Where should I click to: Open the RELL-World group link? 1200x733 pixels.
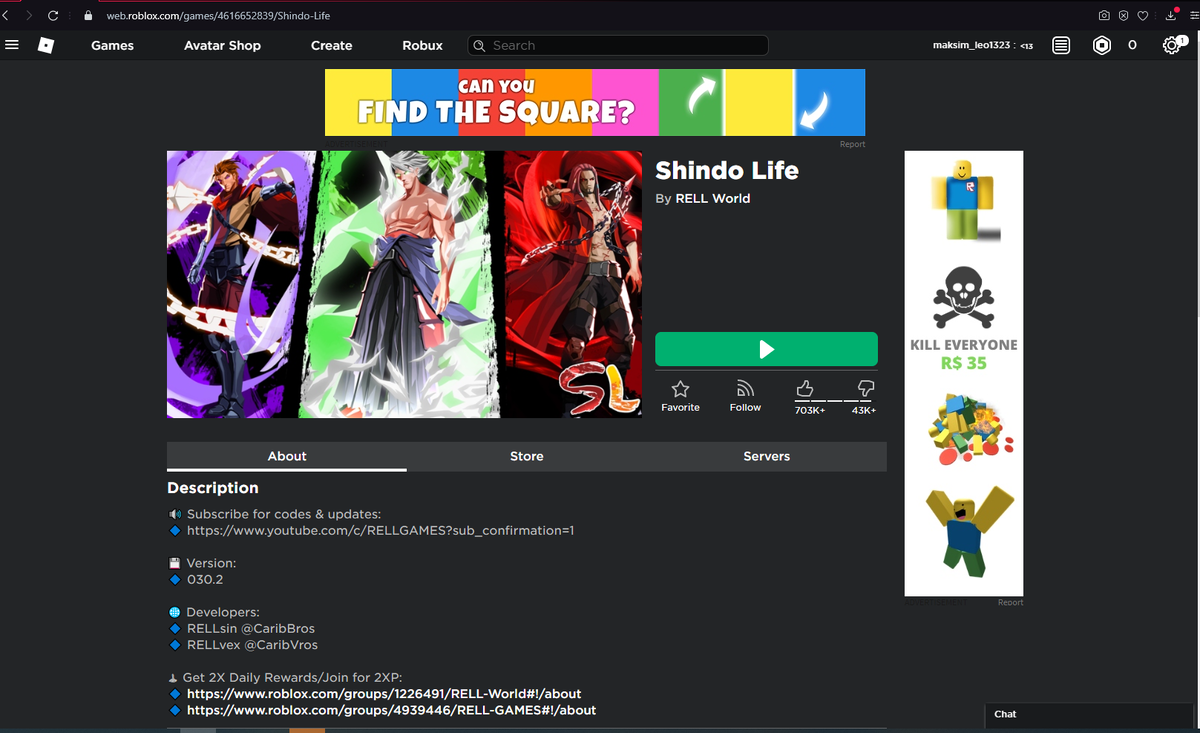[x=384, y=693]
